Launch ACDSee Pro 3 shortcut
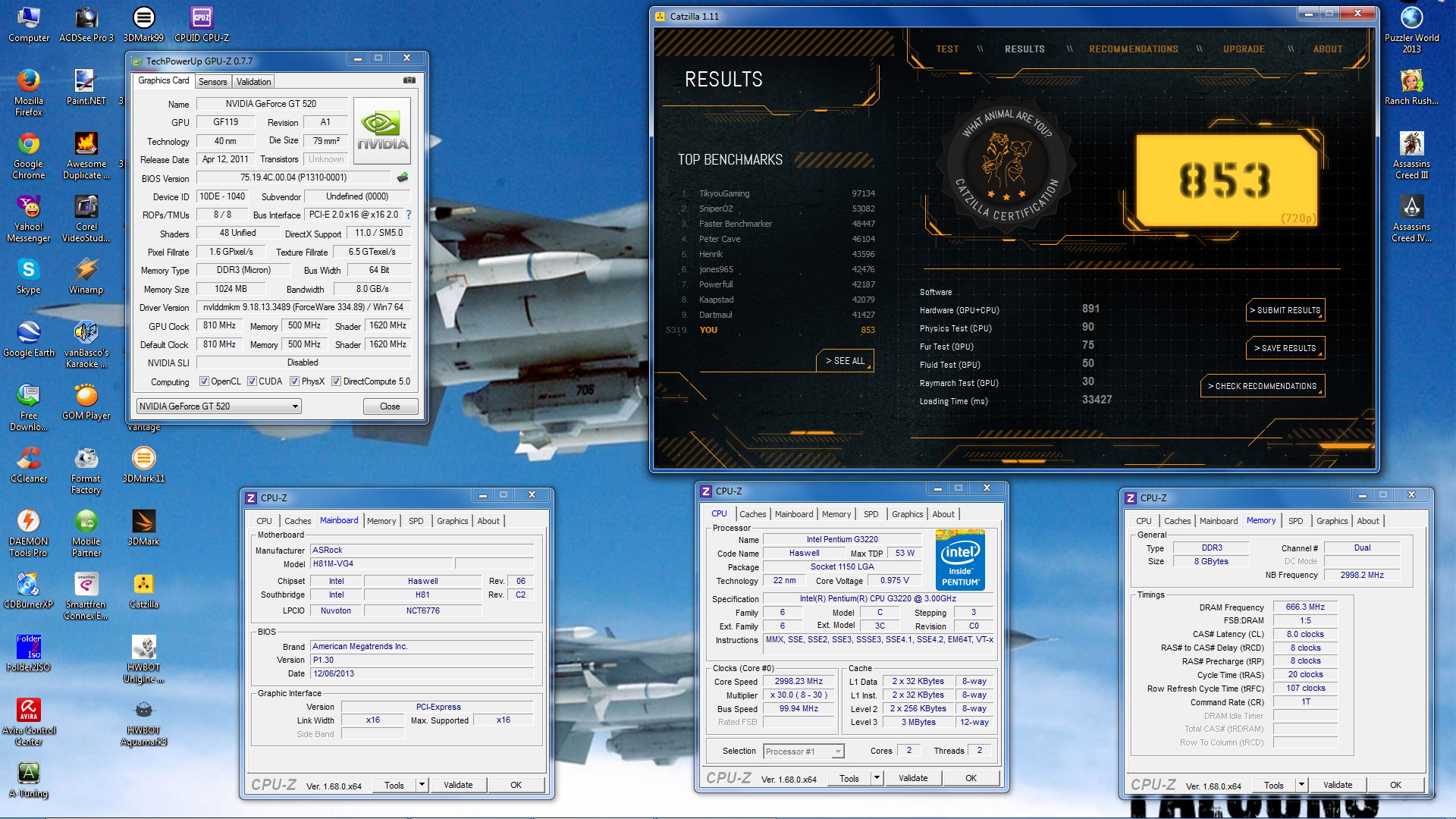Image resolution: width=1456 pixels, height=819 pixels. pyautogui.click(x=86, y=24)
